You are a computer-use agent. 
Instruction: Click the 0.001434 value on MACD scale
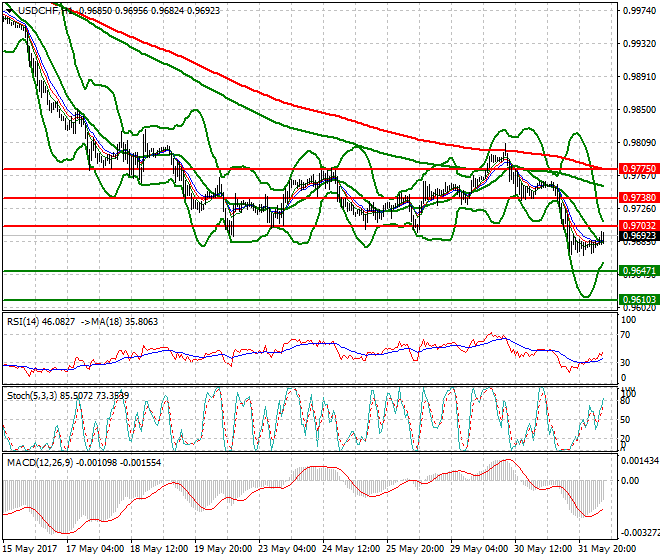tap(638, 460)
